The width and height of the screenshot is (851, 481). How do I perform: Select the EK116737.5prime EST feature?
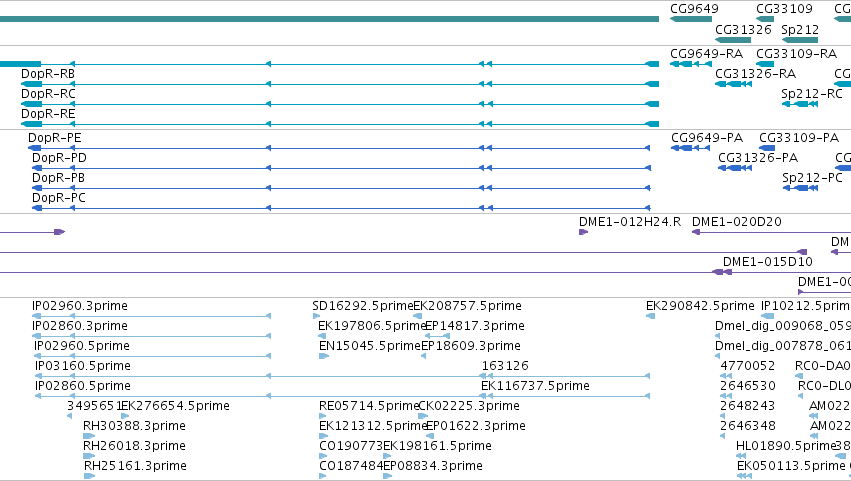coord(565,396)
